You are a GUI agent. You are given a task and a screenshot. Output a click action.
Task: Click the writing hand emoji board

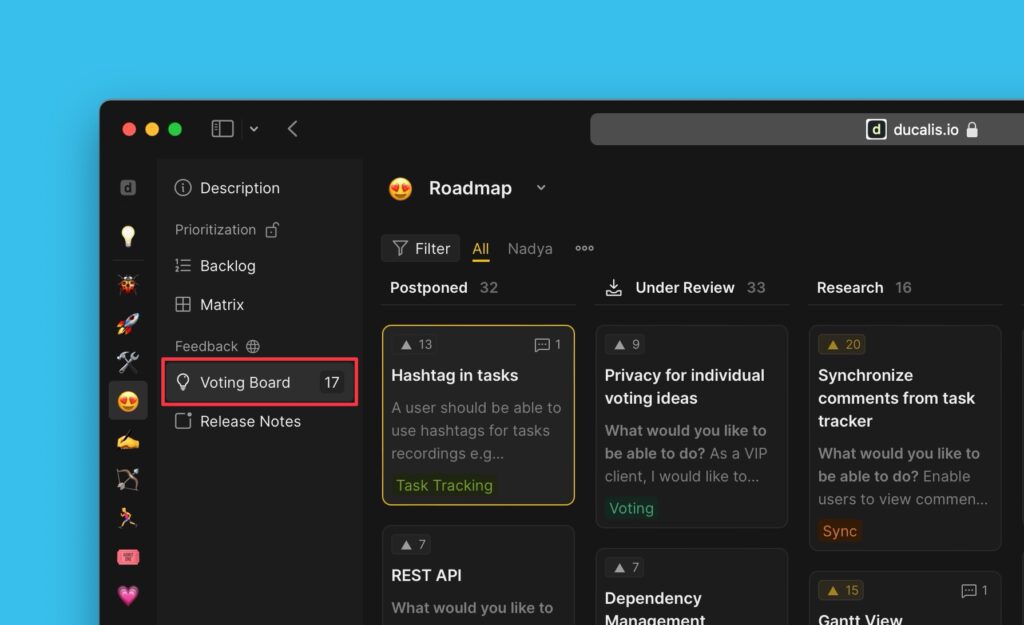[x=128, y=440]
